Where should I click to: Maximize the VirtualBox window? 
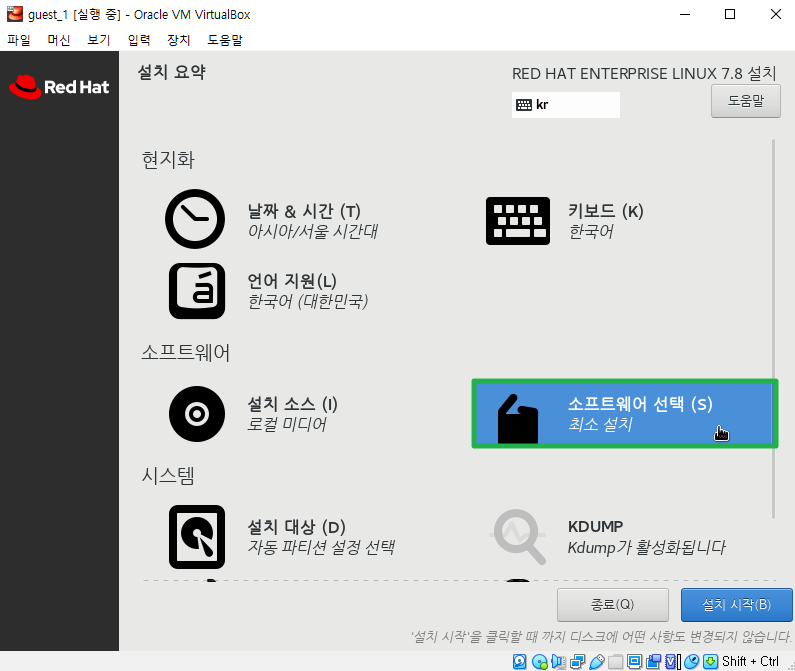pos(730,14)
